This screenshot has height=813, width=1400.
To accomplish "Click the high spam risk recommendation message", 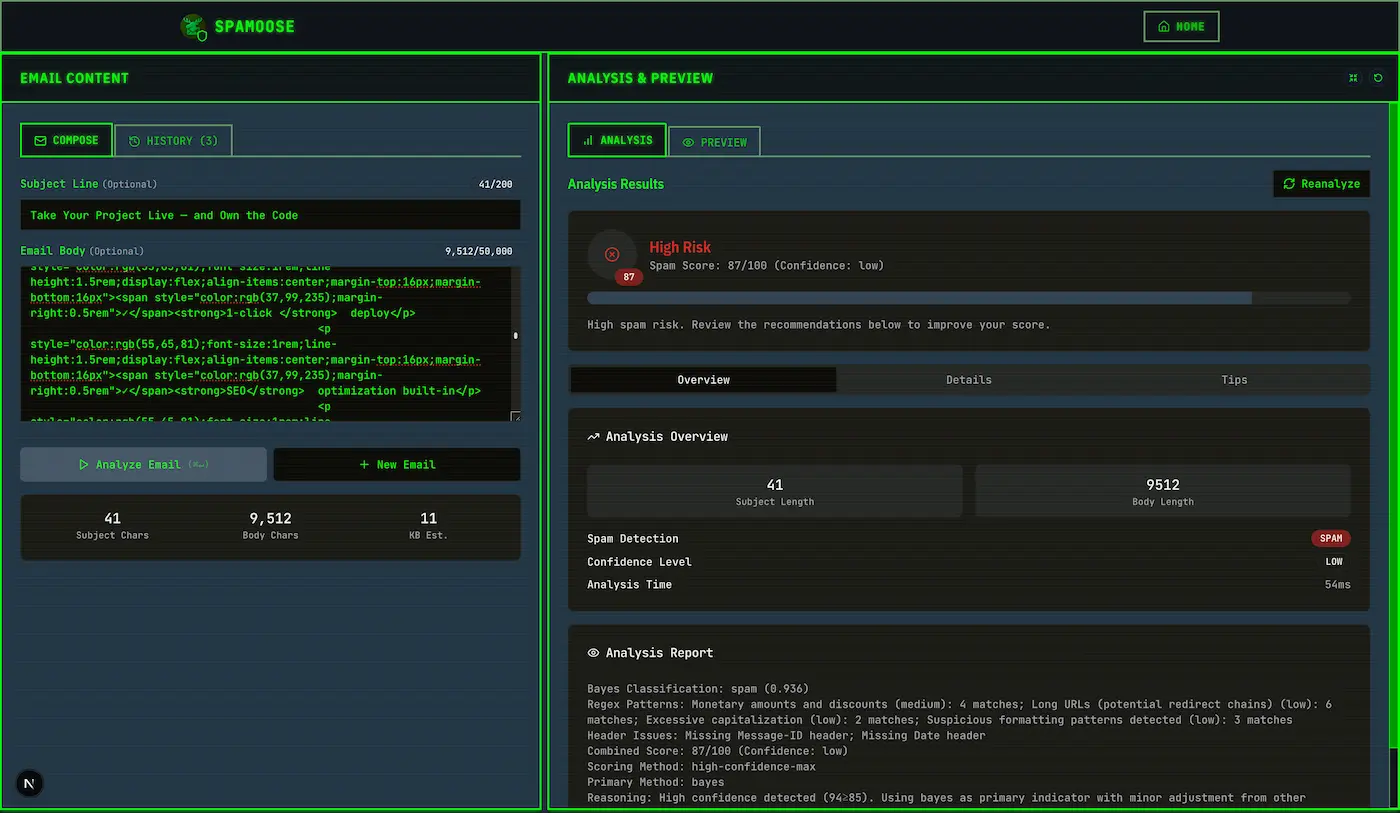I will [819, 325].
